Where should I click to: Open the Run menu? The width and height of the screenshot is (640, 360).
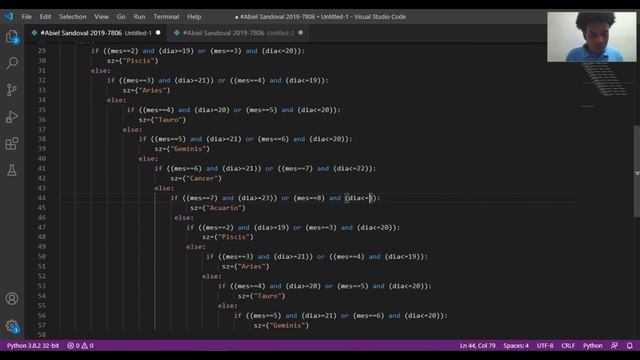(139, 17)
